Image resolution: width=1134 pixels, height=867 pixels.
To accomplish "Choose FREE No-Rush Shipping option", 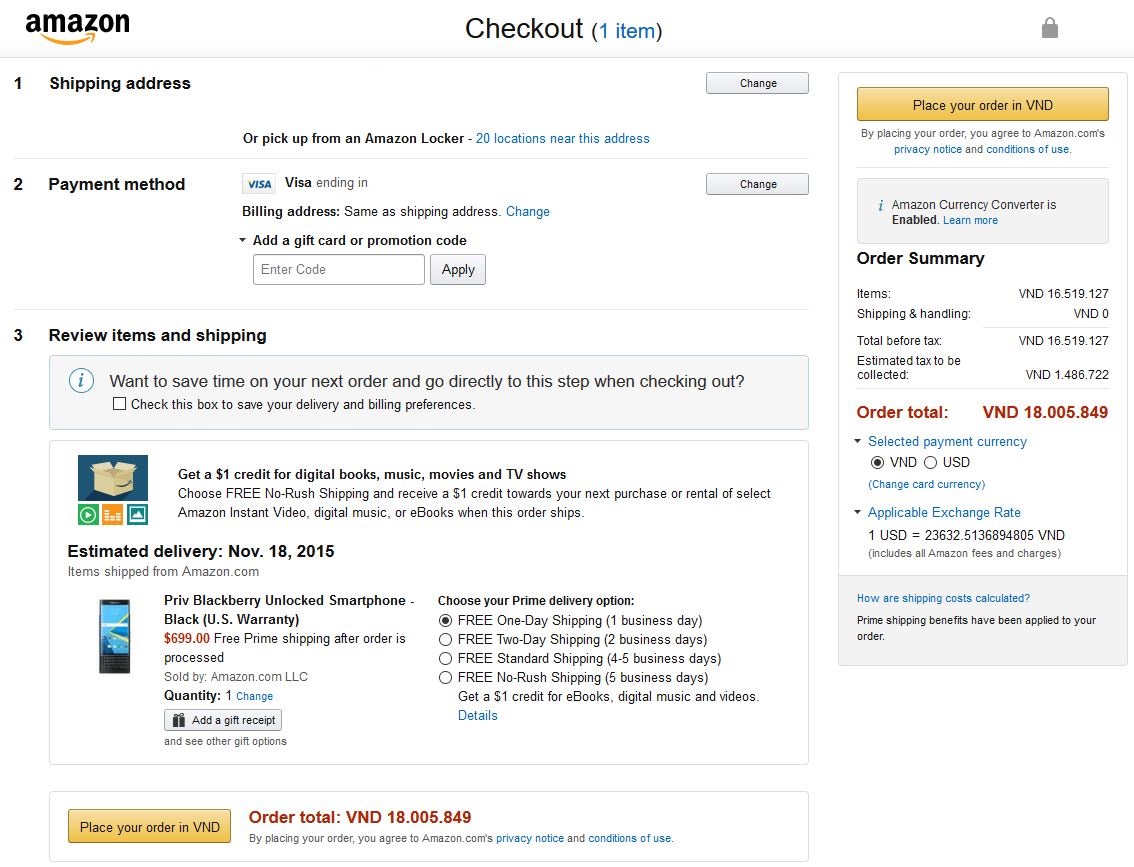I will 446,678.
